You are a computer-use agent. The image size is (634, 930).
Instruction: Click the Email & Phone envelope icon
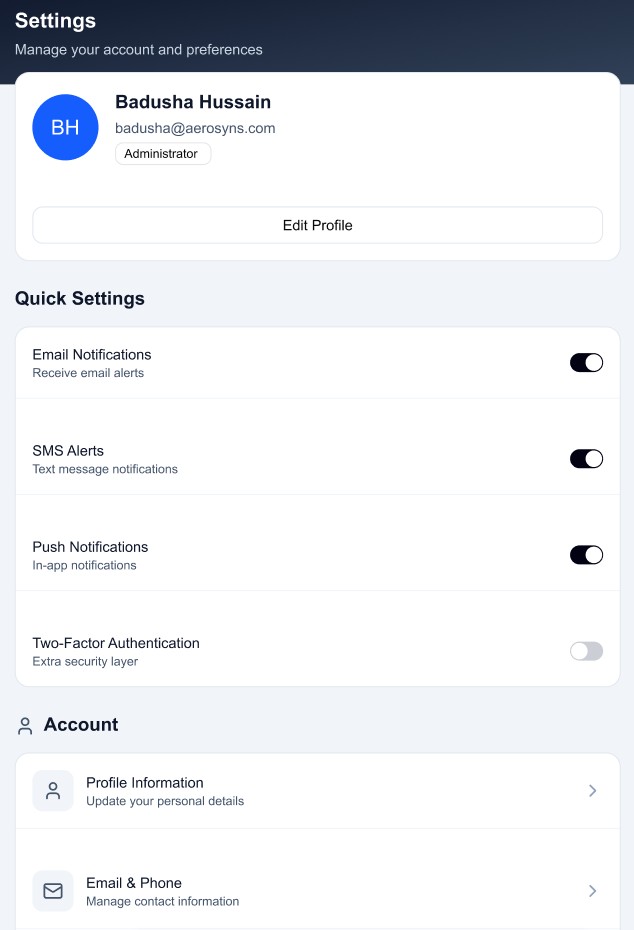click(x=53, y=890)
